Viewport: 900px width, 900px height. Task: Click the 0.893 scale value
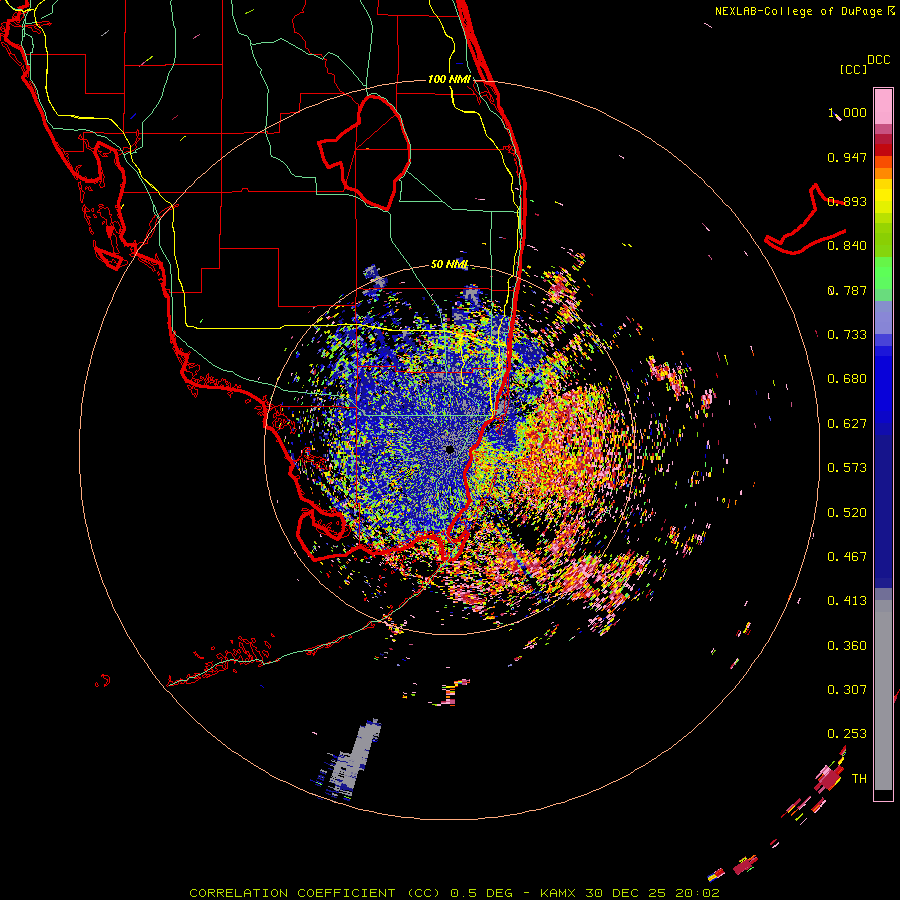click(847, 201)
